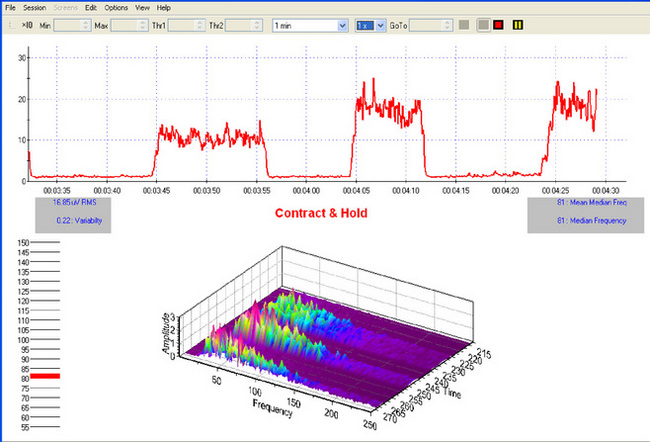Open the Session menu

pos(35,7)
